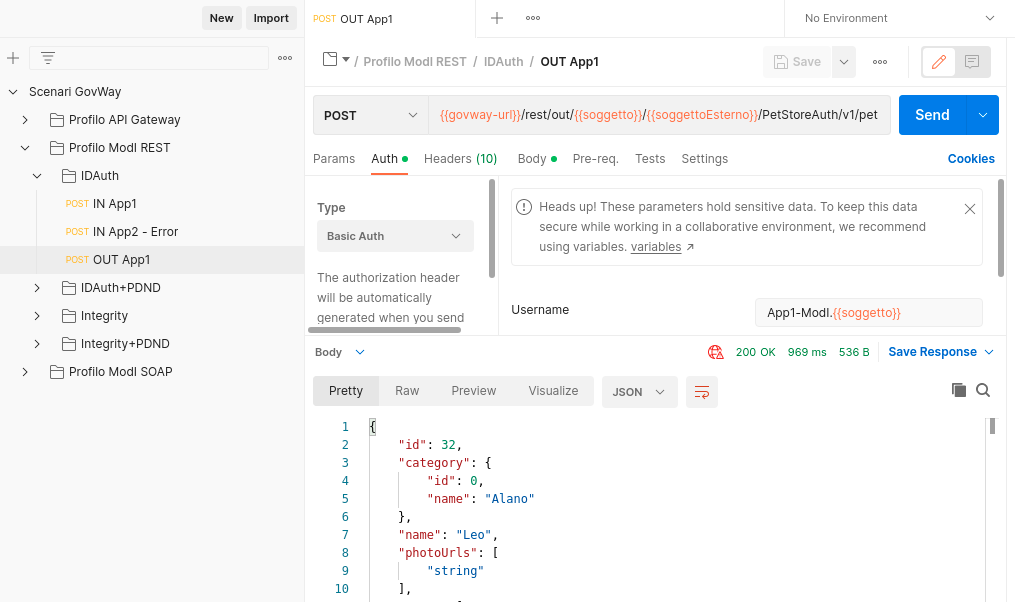Open the sidebar three-dots options menu

click(x=285, y=58)
